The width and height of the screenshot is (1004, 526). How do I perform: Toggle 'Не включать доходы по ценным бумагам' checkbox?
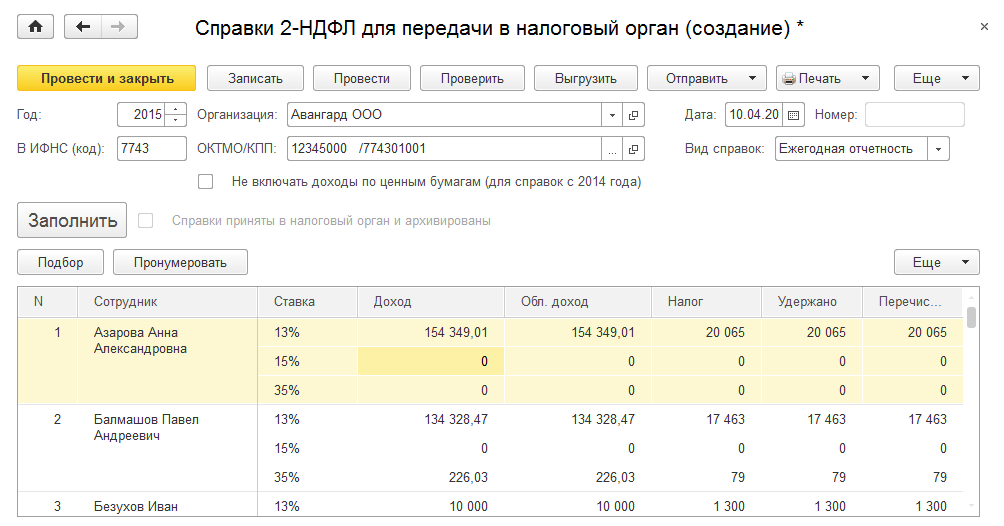[206, 181]
